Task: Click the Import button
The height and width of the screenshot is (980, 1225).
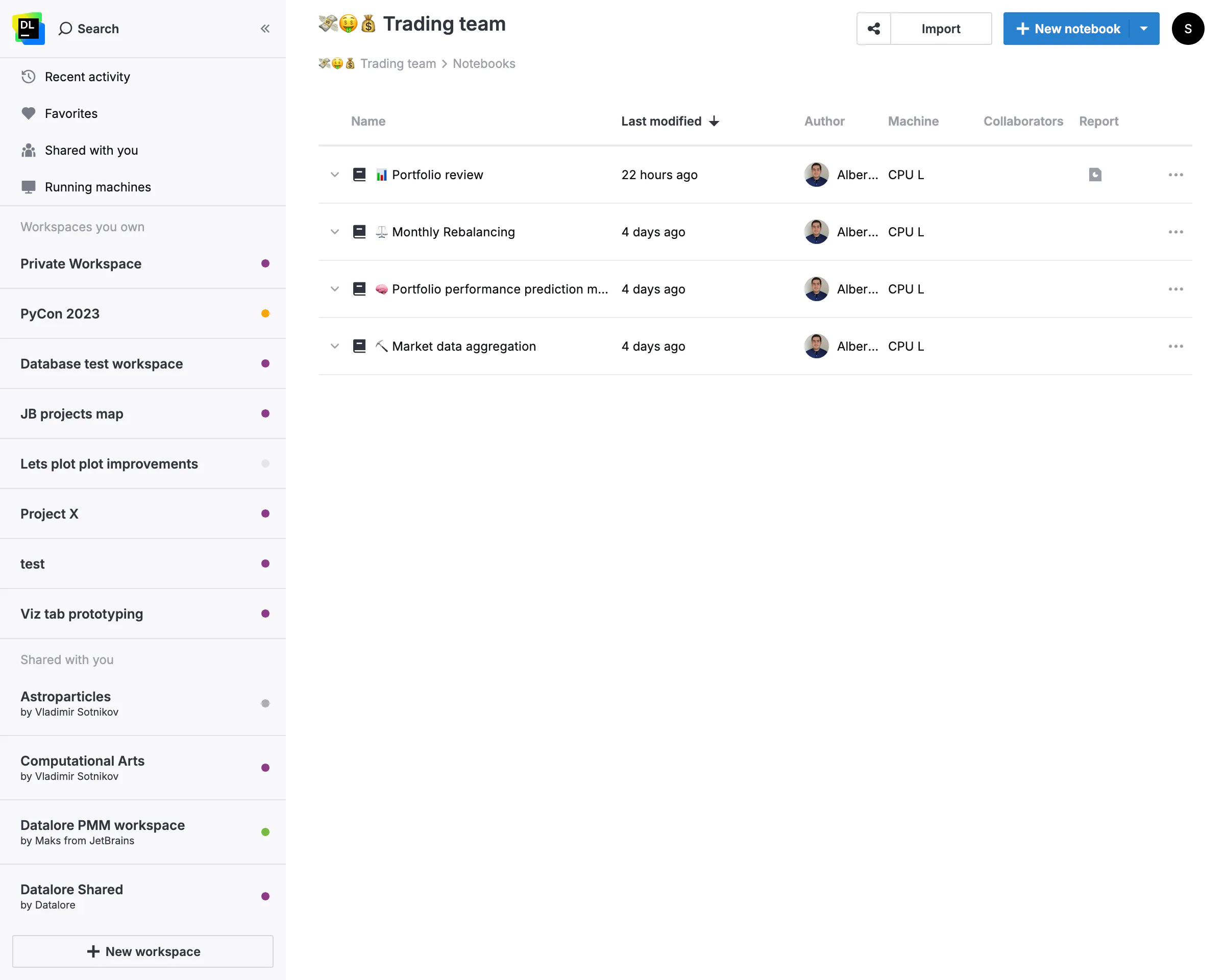Action: coord(940,29)
